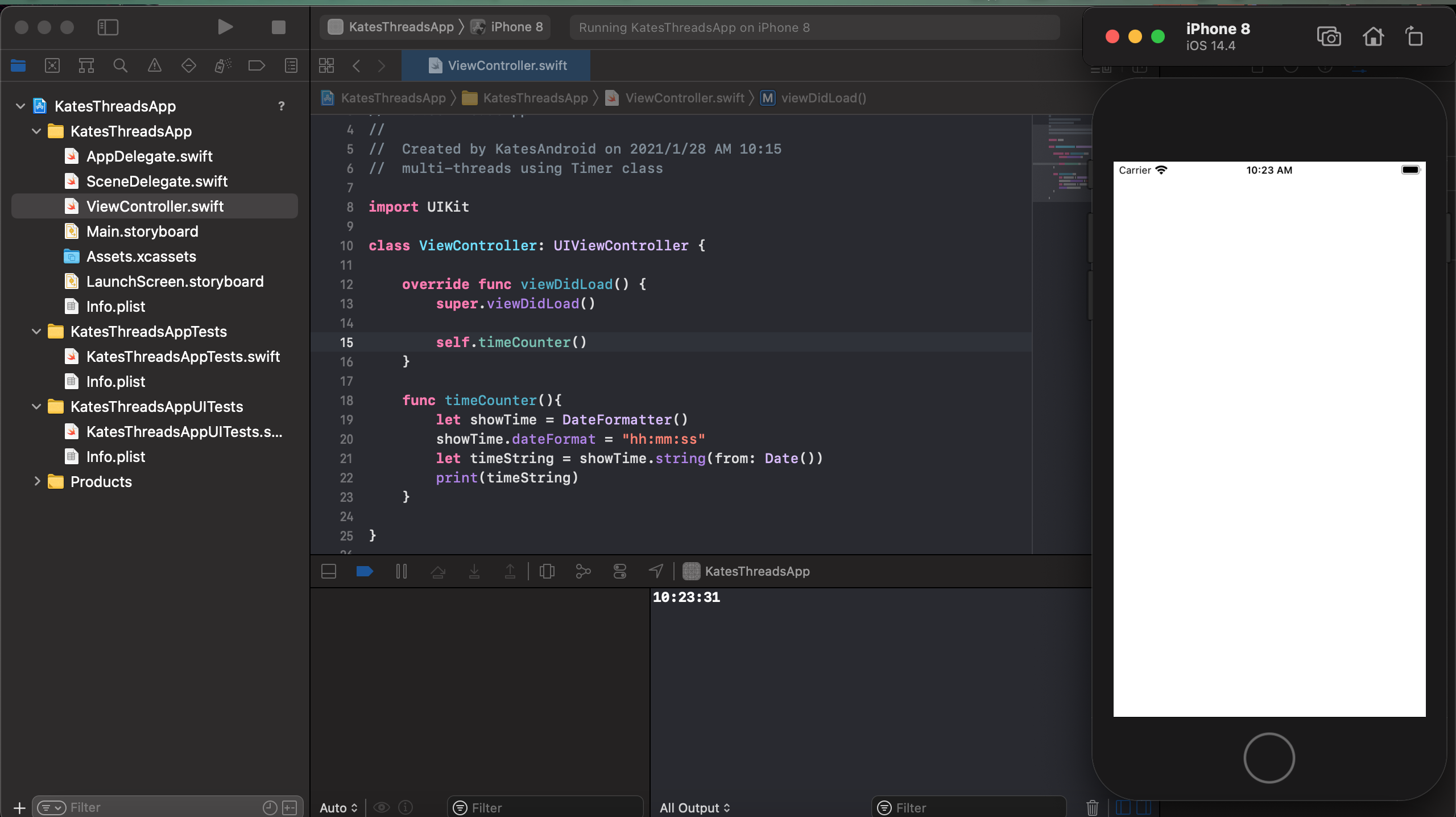1456x817 pixels.
Task: Hide the debug area
Action: [x=329, y=571]
